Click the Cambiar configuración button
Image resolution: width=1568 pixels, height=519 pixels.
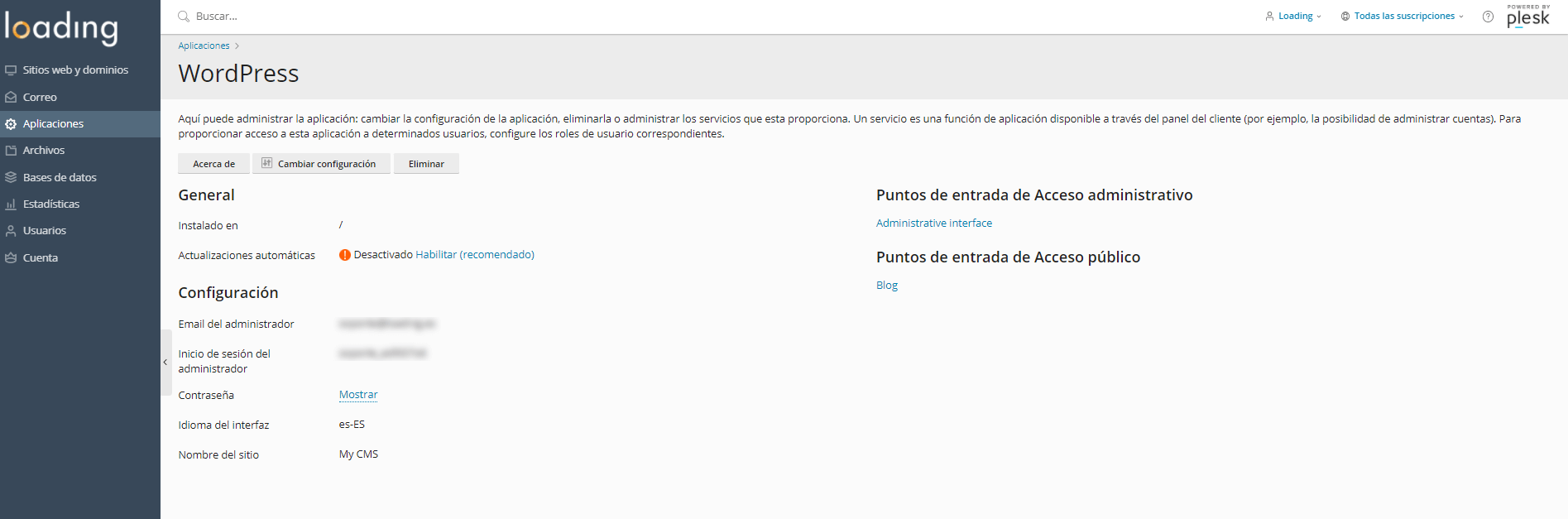321,164
